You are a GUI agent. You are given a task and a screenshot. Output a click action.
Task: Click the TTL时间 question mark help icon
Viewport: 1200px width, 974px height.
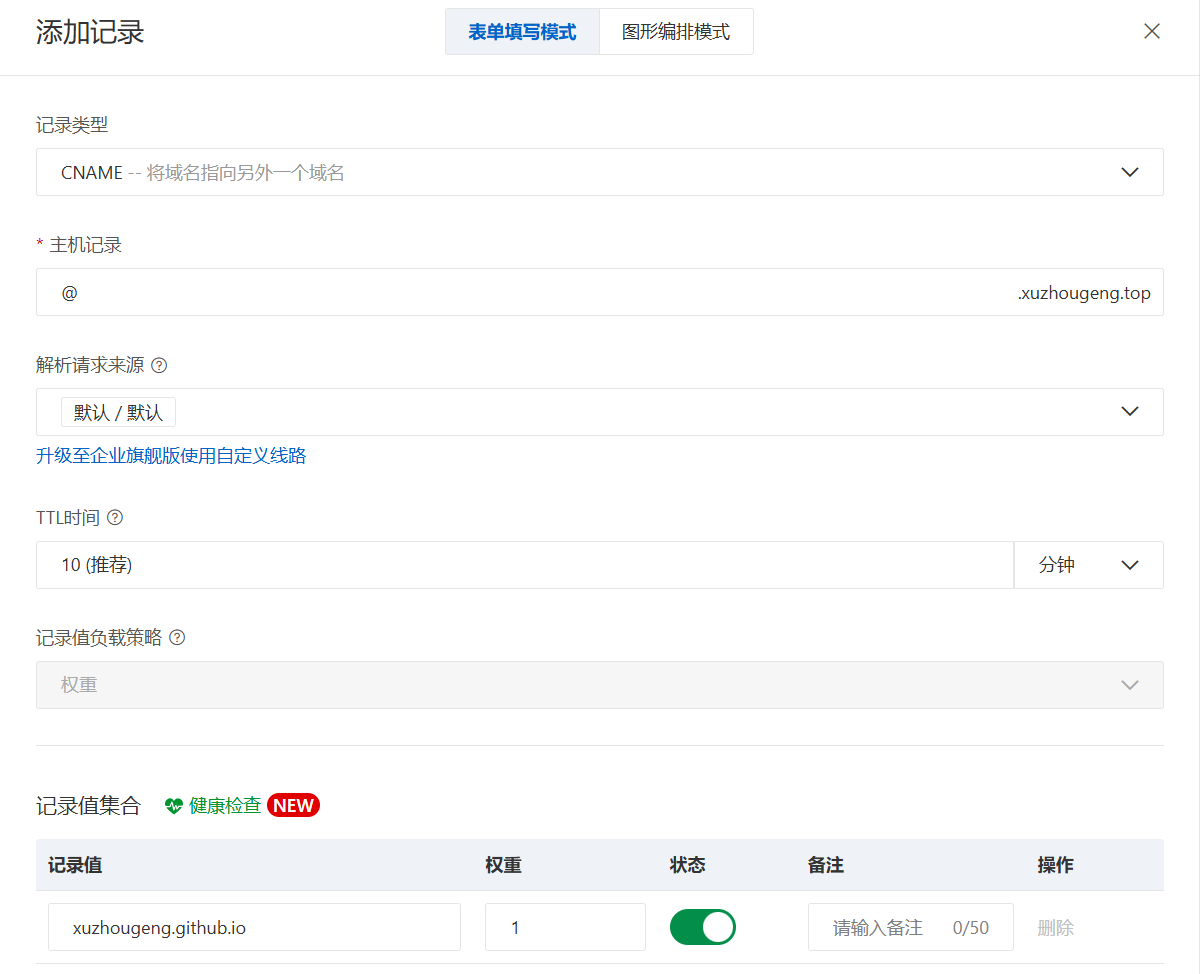tap(113, 517)
